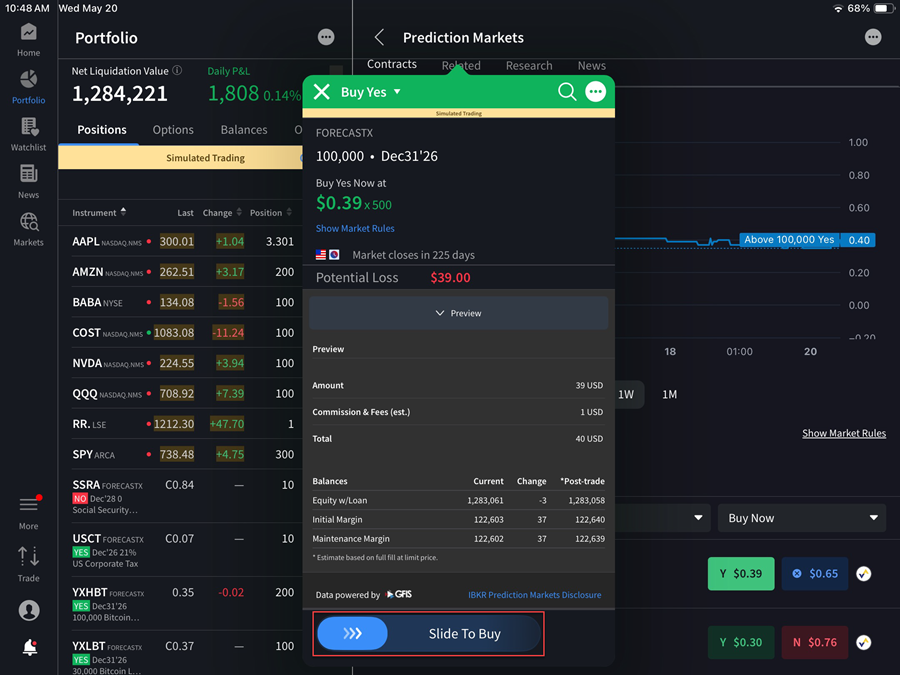Sort by Instrument column header
This screenshot has height=675, width=900.
tap(99, 212)
